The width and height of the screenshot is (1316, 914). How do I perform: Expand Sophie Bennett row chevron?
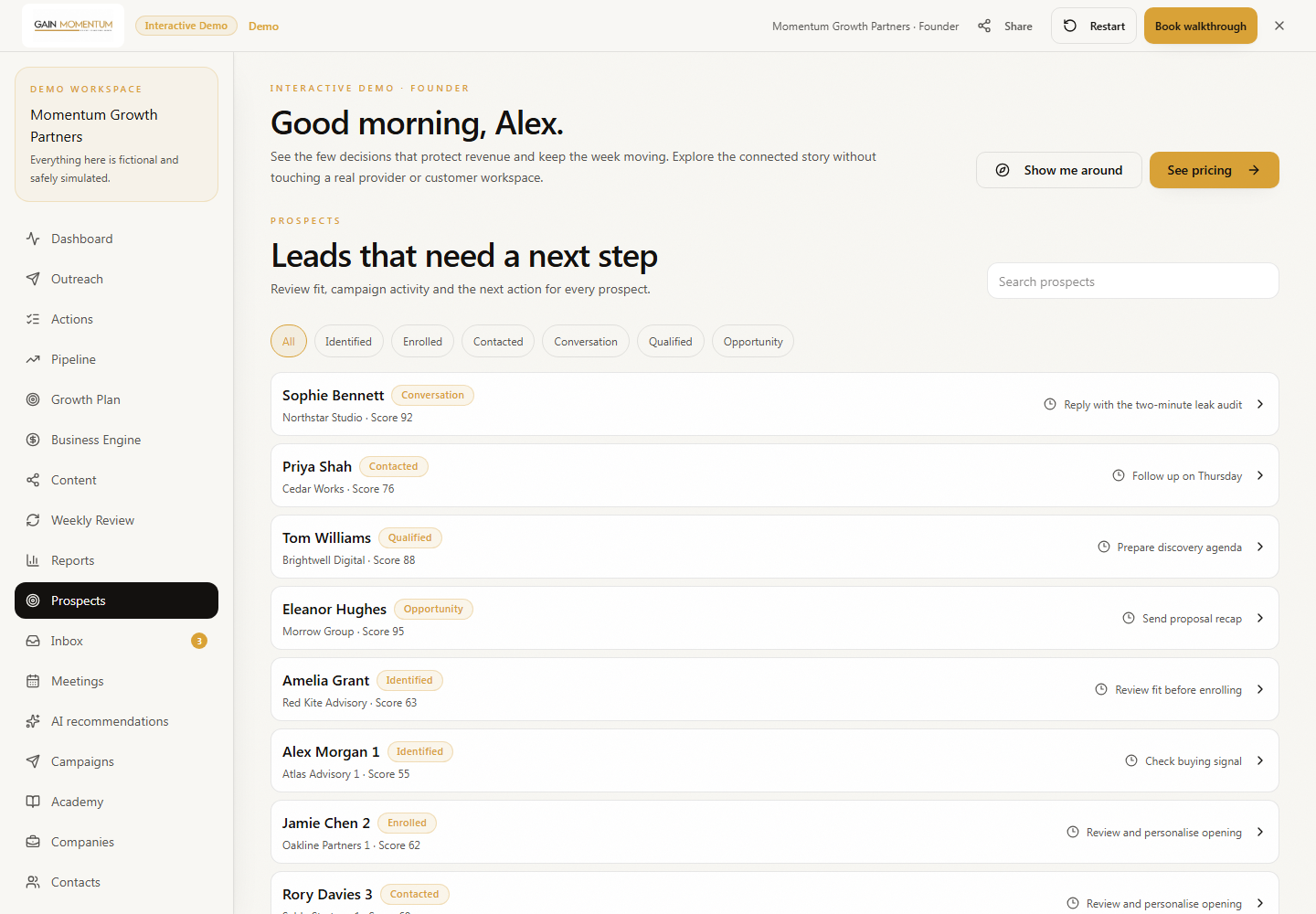[x=1260, y=404]
